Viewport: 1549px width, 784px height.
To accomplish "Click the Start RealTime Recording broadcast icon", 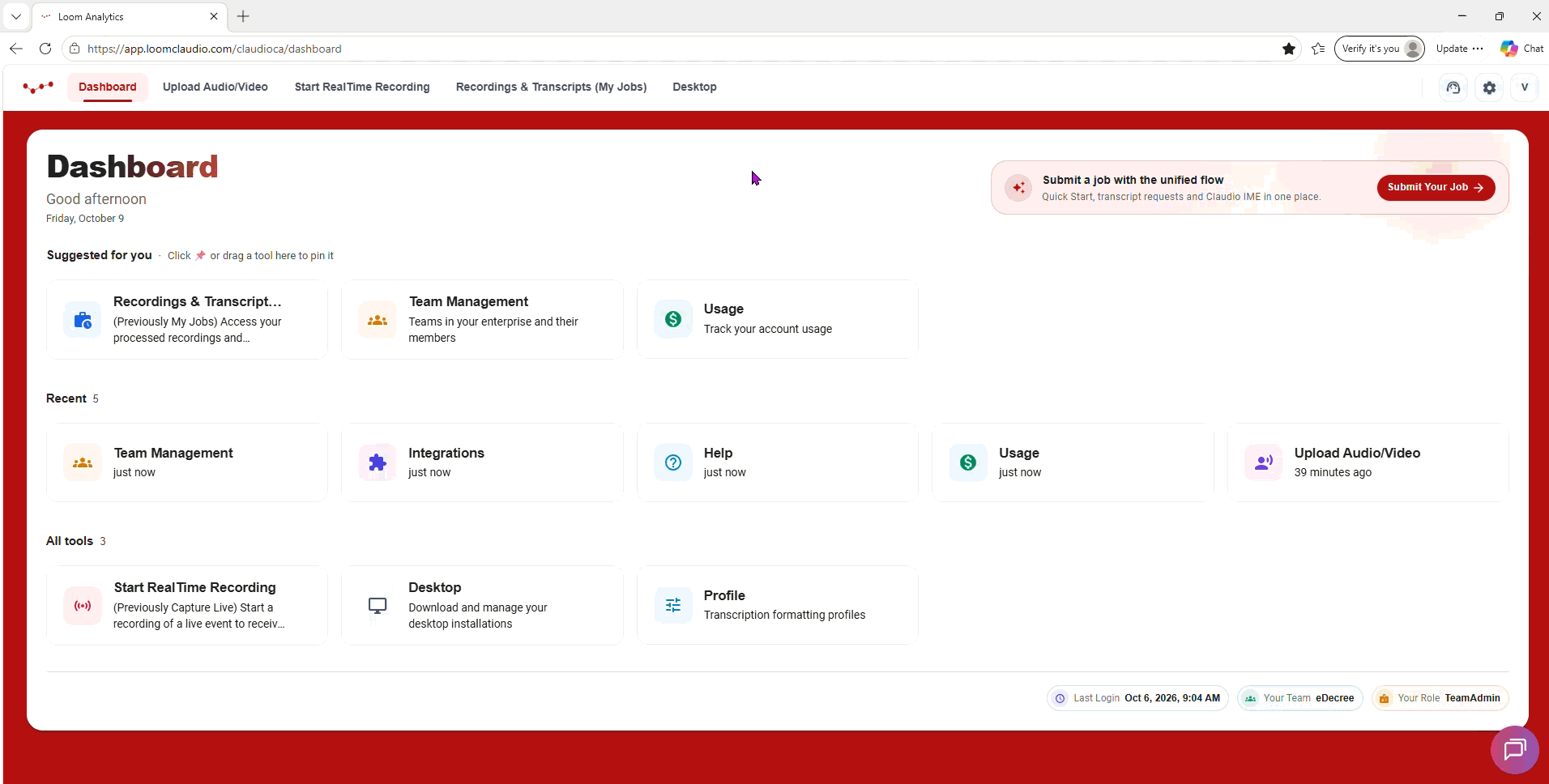I will click(x=83, y=606).
